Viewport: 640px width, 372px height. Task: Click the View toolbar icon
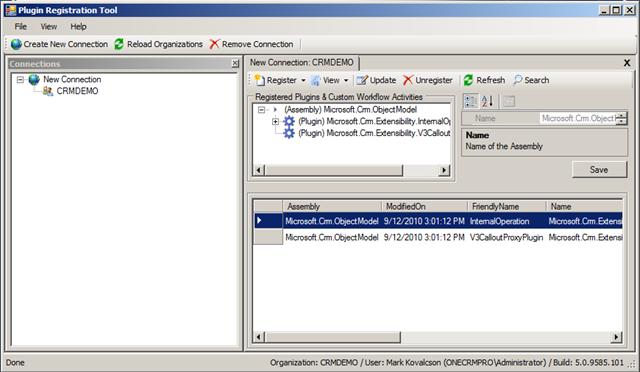[x=316, y=80]
